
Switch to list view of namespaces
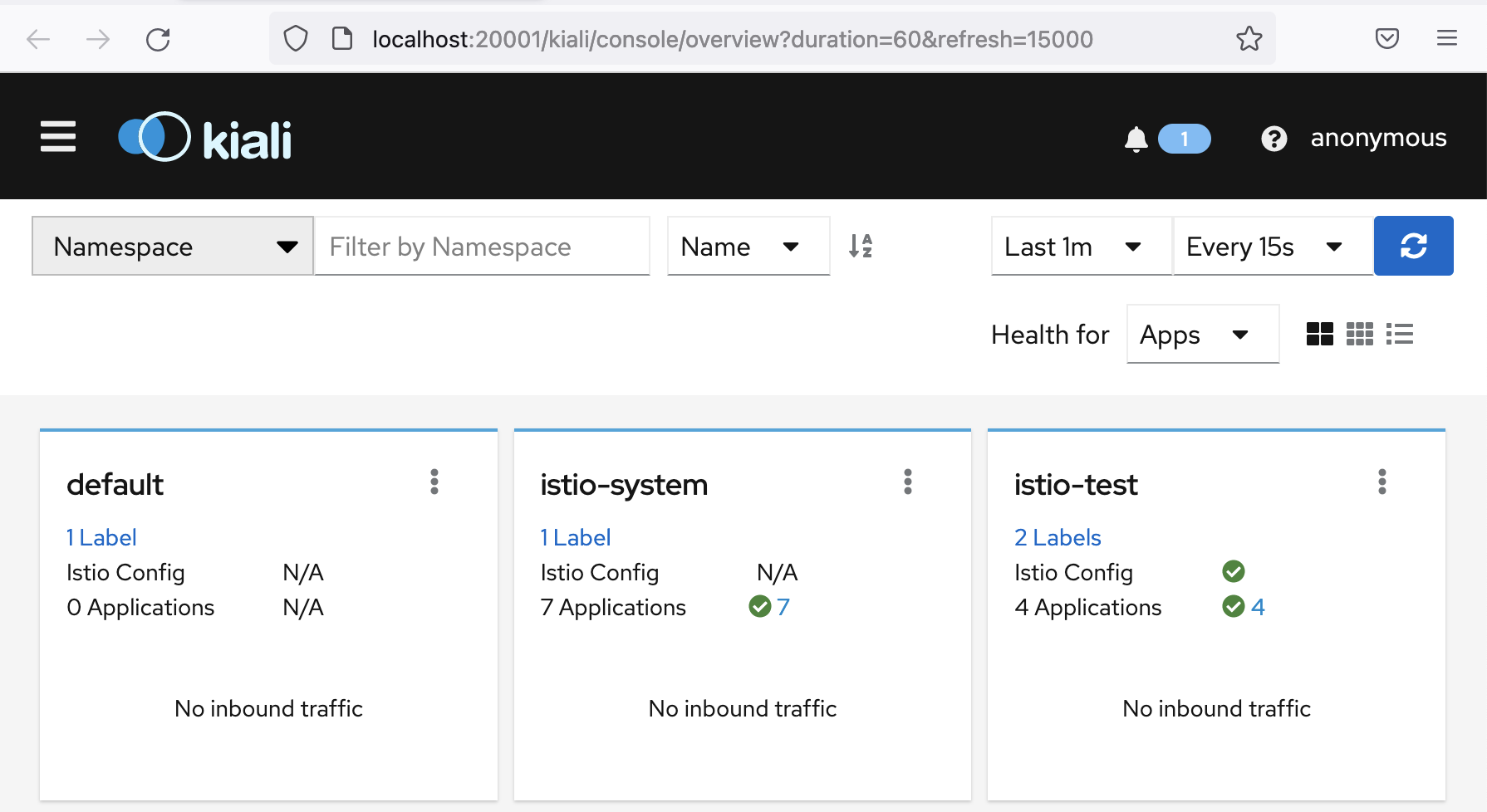tap(1400, 334)
